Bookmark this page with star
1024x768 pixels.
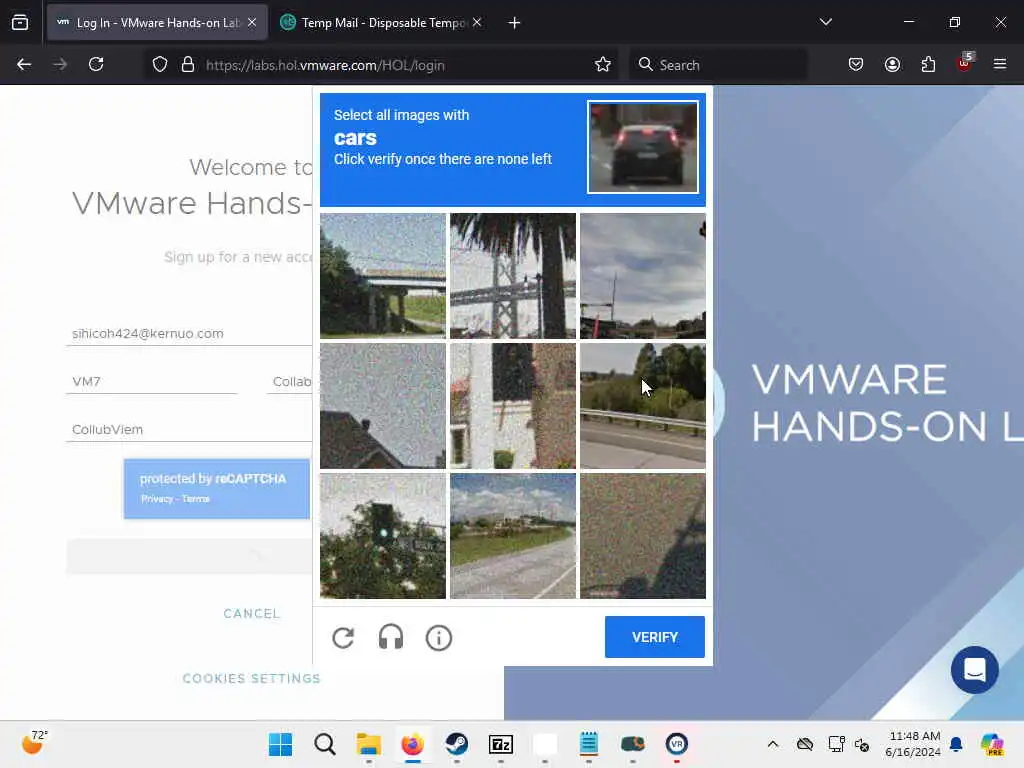(x=603, y=65)
